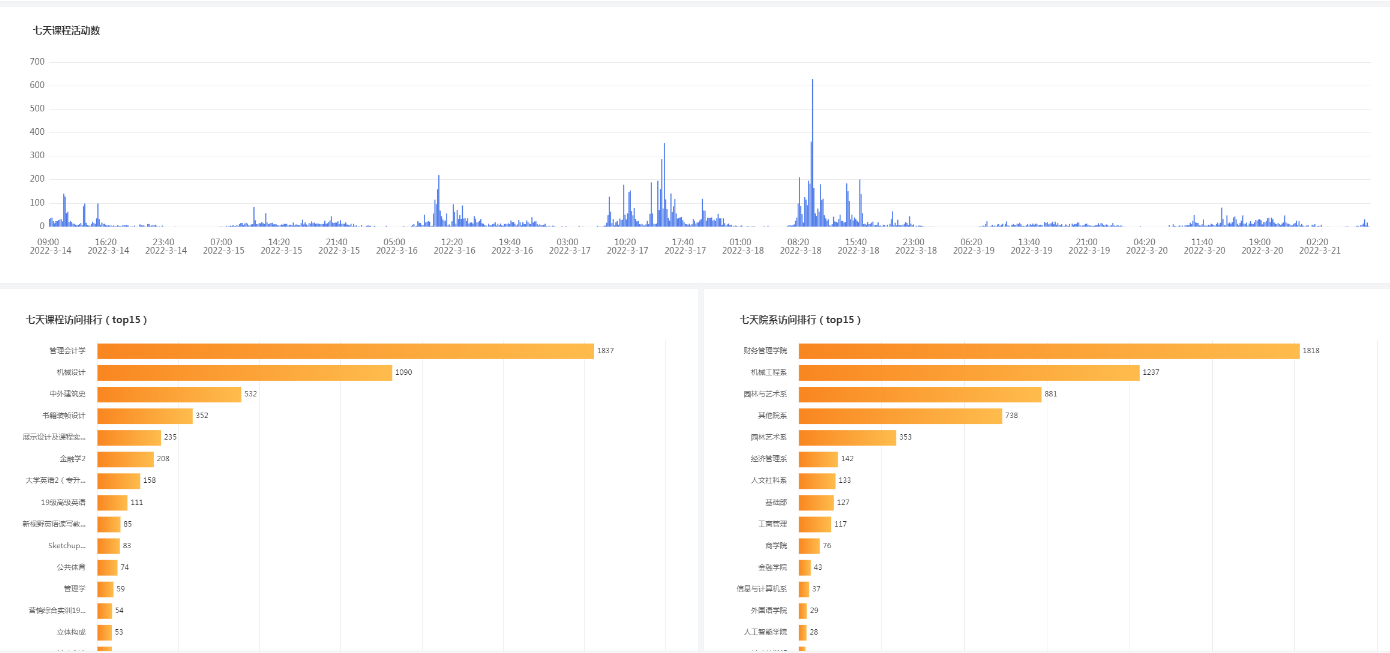Image resolution: width=1390 pixels, height=653 pixels.
Task: Click the 23:00 time axis label
Action: coord(914,242)
